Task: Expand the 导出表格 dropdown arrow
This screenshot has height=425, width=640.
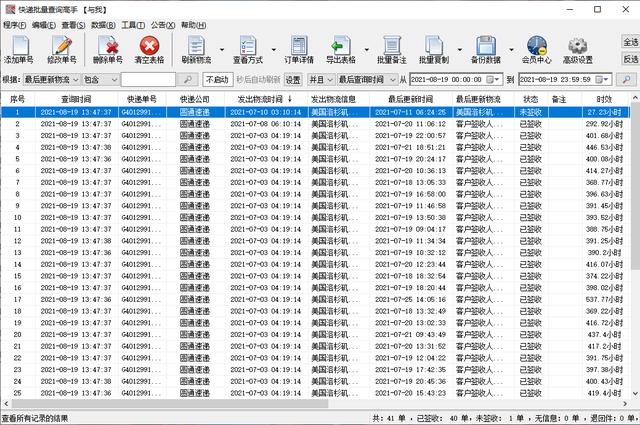Action: tap(367, 50)
